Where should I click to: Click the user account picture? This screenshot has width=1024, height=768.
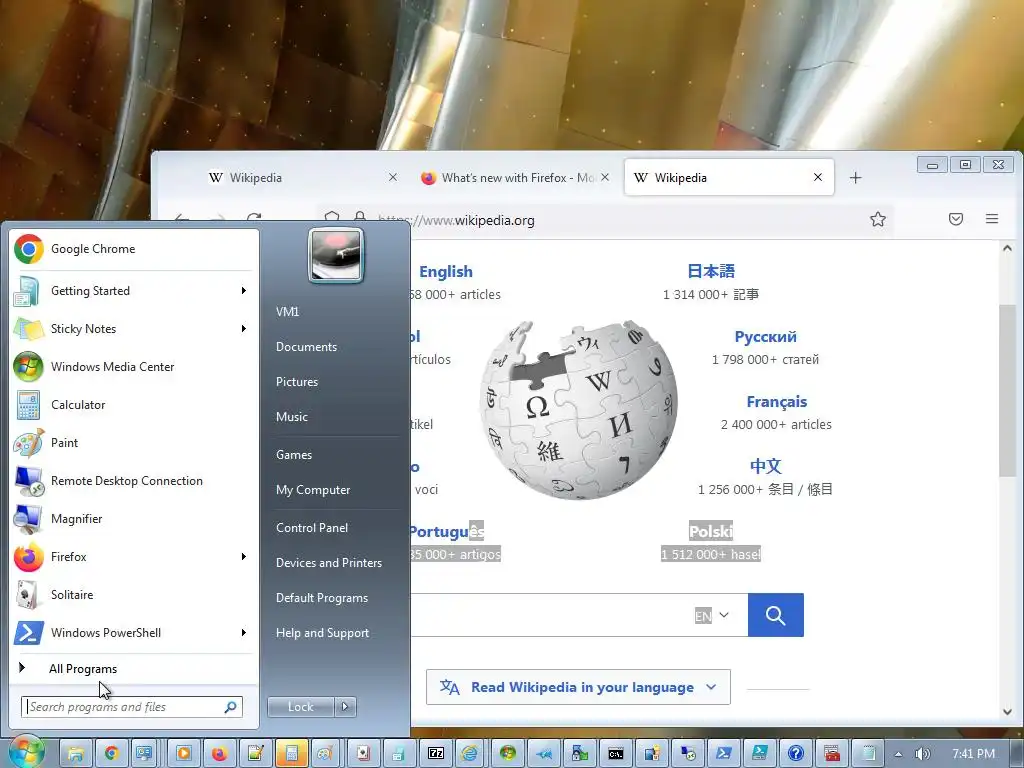336,255
